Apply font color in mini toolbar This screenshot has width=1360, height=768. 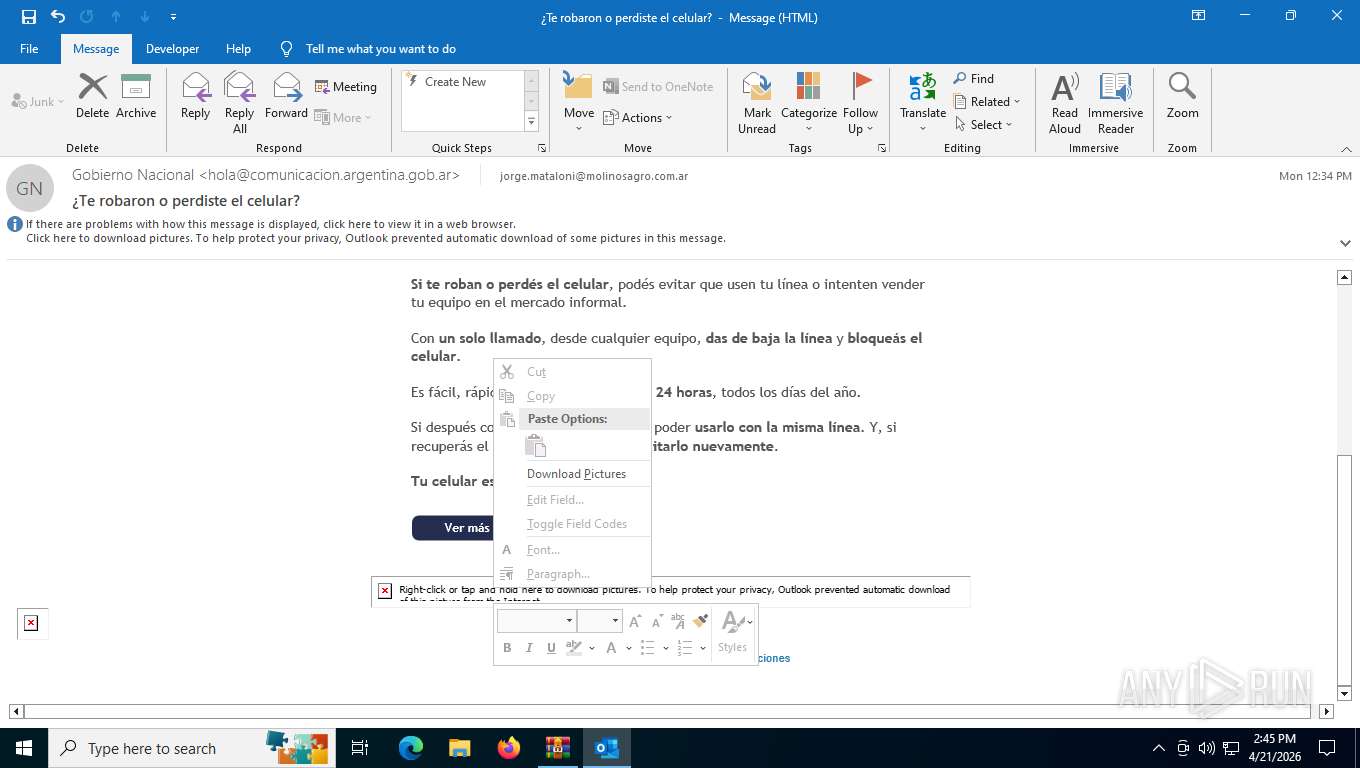click(x=611, y=648)
